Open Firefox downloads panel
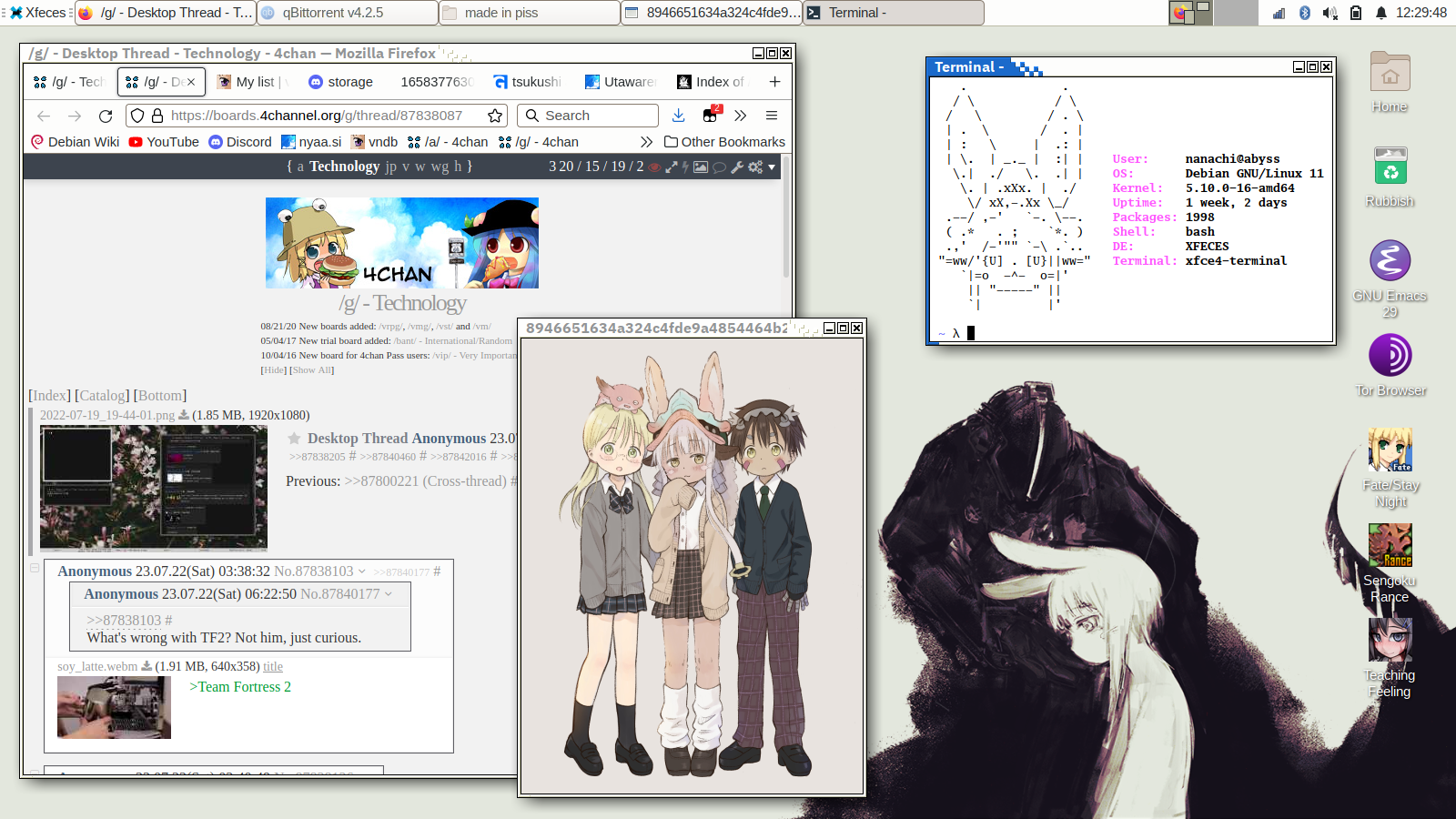Image resolution: width=1456 pixels, height=819 pixels. [679, 116]
